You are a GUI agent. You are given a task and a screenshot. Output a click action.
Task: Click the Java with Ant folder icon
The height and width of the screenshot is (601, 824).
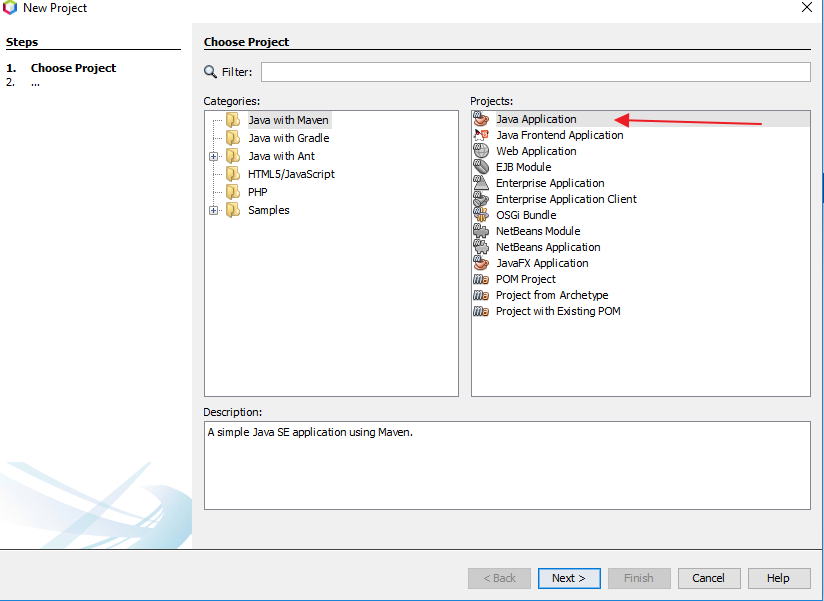pyautogui.click(x=233, y=156)
